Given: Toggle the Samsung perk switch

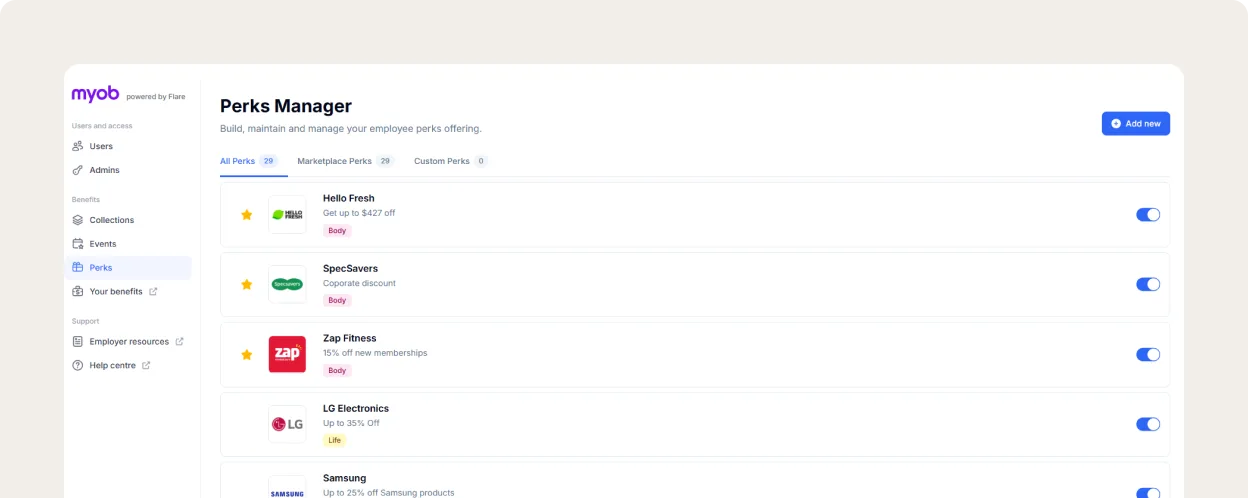Looking at the screenshot, I should click(1148, 493).
